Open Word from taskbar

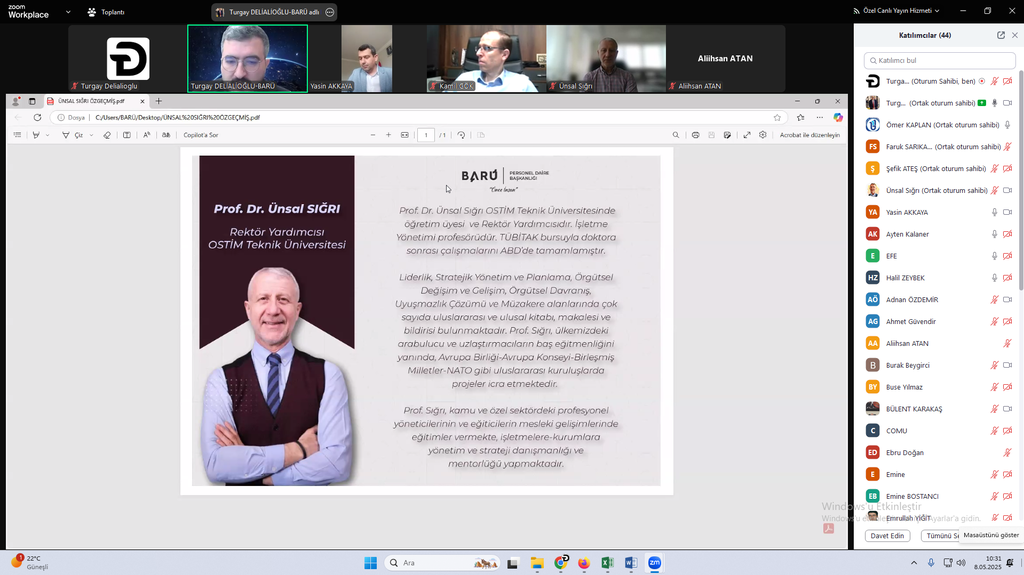[x=631, y=563]
